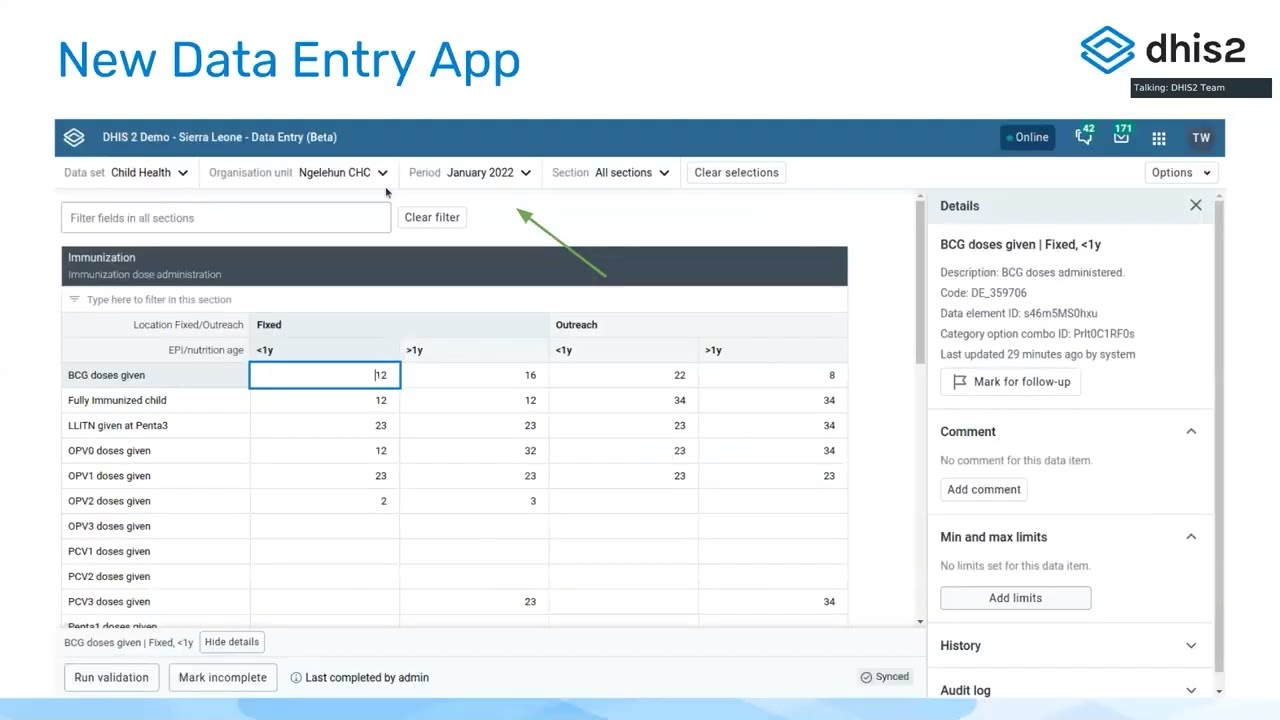Image resolution: width=1280 pixels, height=720 pixels.
Task: Open the TW user profile avatar
Action: [x=1201, y=138]
